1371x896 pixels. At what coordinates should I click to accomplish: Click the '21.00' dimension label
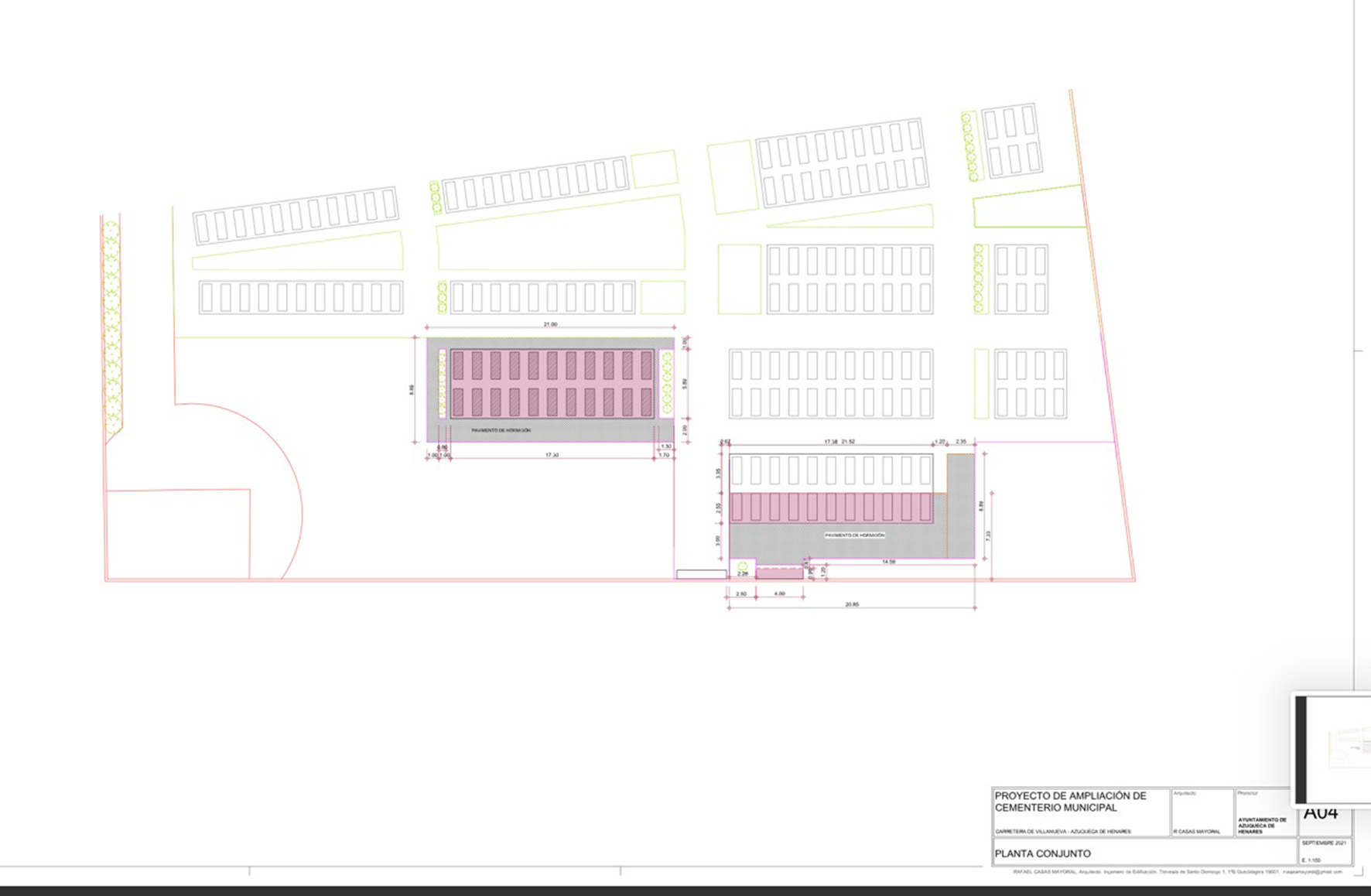550,324
